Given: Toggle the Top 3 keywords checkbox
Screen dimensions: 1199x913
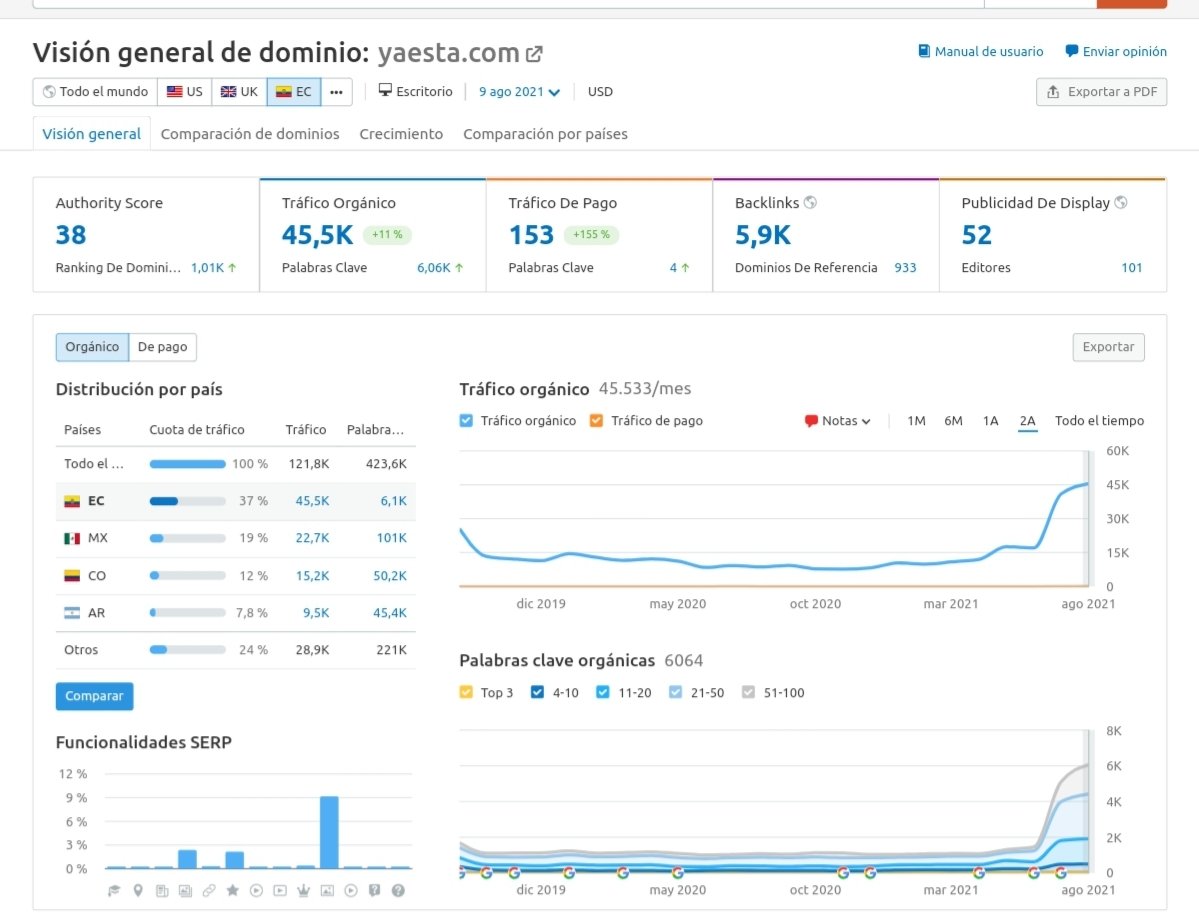Looking at the screenshot, I should click(x=466, y=692).
